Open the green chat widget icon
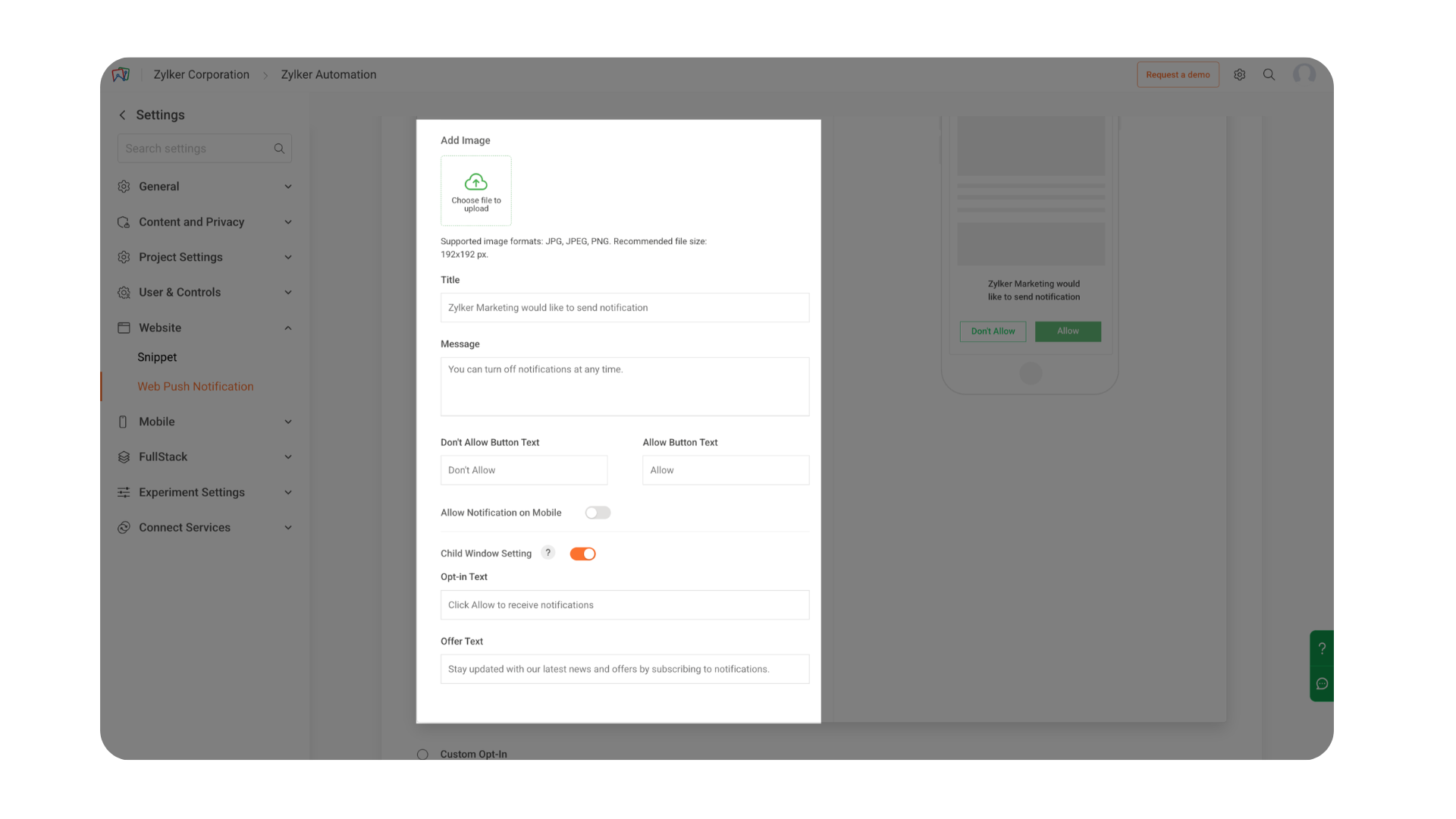 pyautogui.click(x=1322, y=684)
